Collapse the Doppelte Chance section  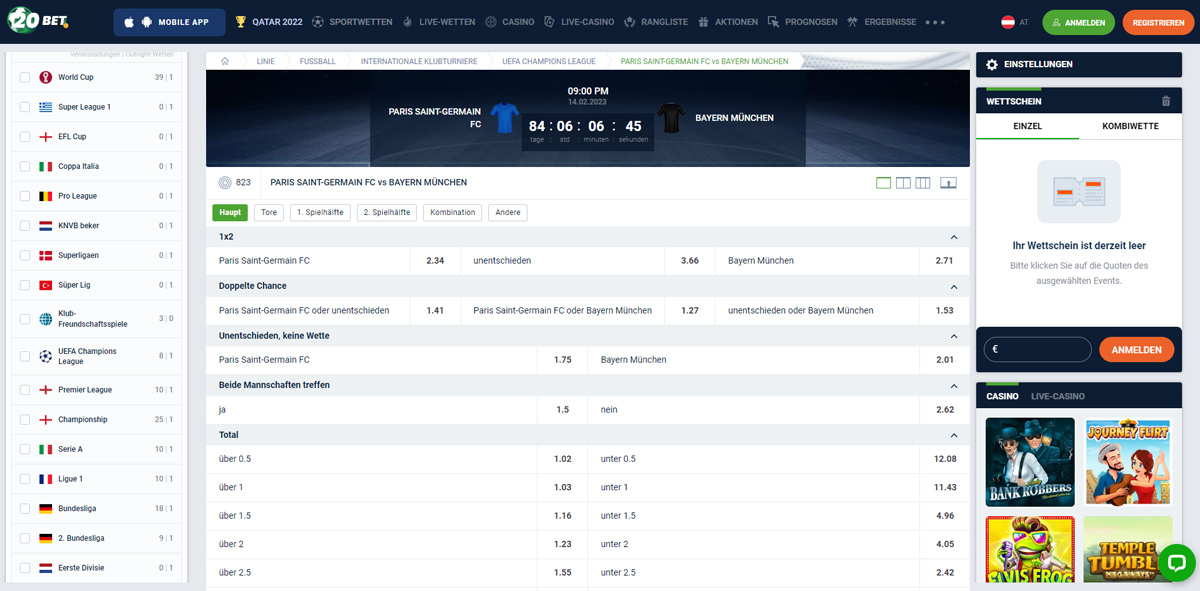point(953,286)
